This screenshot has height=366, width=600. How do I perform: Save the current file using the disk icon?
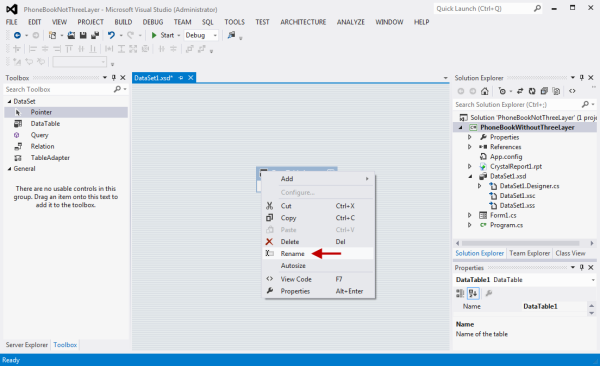[x=83, y=35]
